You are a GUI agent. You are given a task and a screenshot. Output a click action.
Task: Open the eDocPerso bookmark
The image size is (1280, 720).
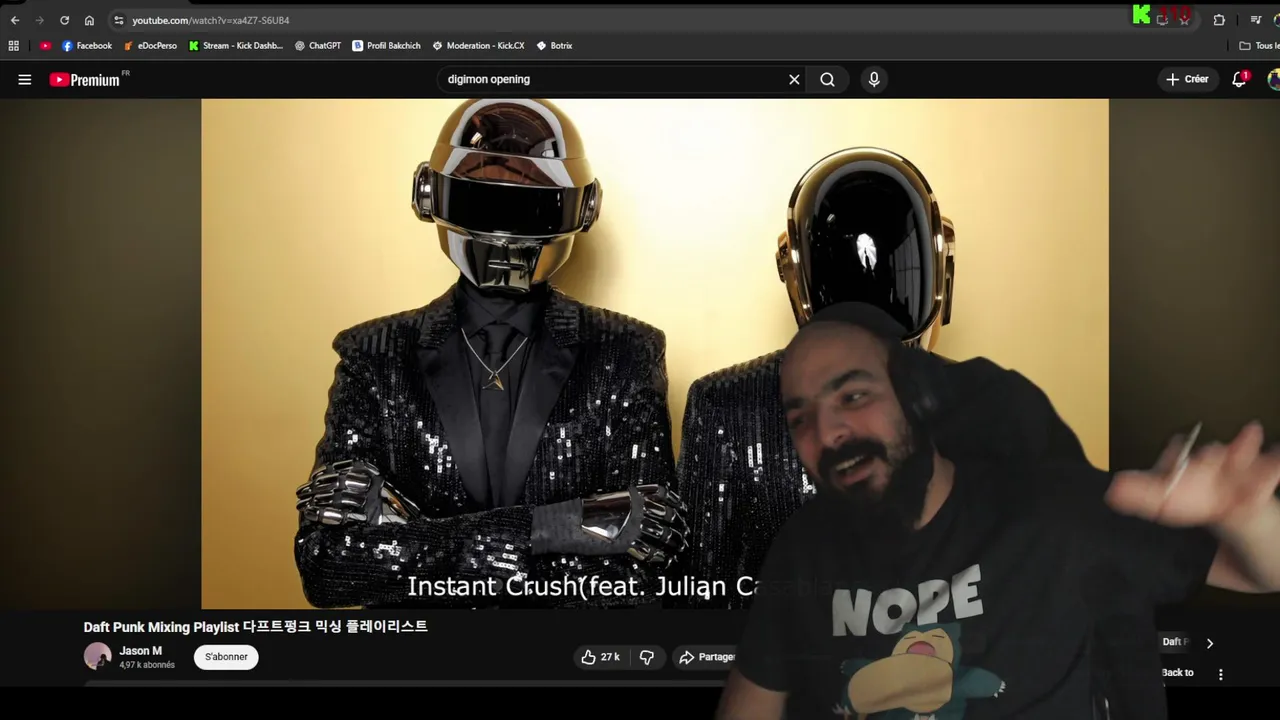coord(151,45)
